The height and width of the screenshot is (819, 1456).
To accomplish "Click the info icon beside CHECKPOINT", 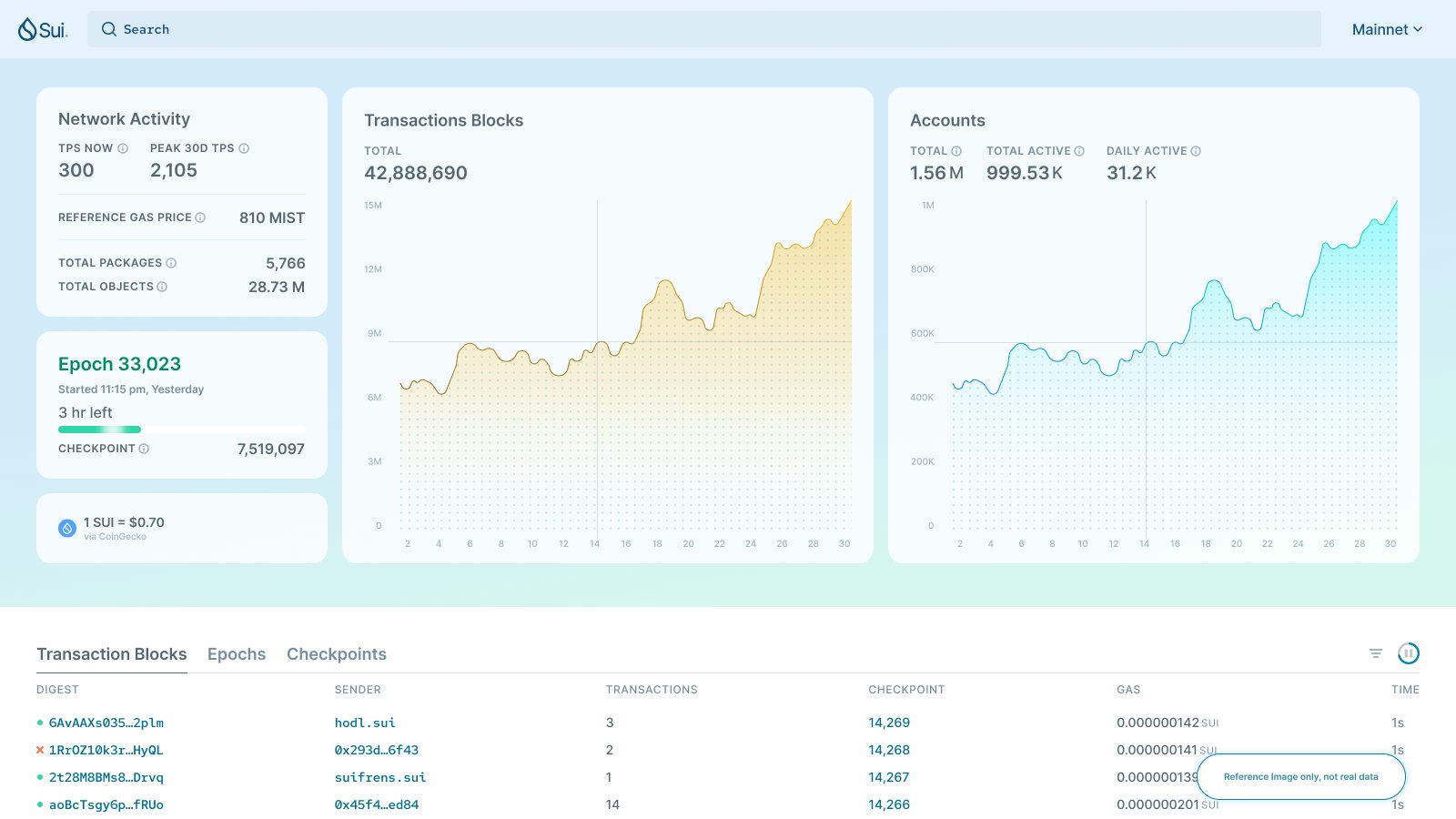I will click(143, 448).
